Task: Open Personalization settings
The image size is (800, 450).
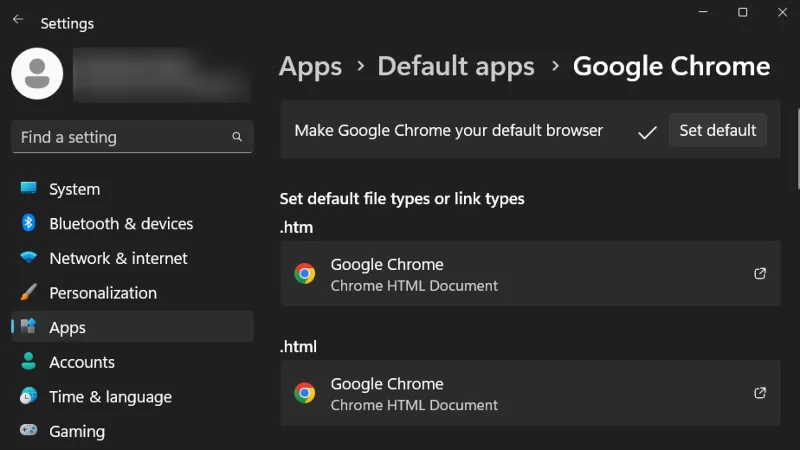Action: click(132, 293)
